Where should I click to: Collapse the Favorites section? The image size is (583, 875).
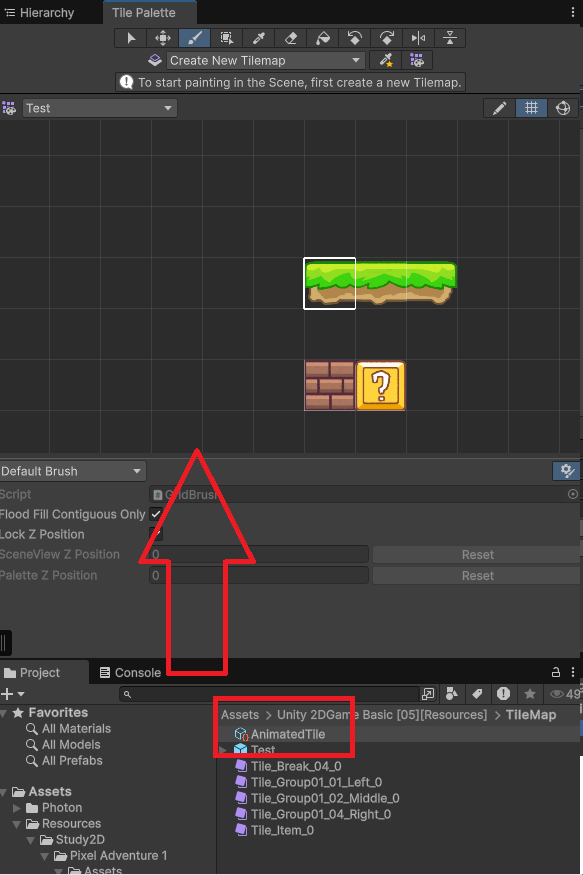4,713
